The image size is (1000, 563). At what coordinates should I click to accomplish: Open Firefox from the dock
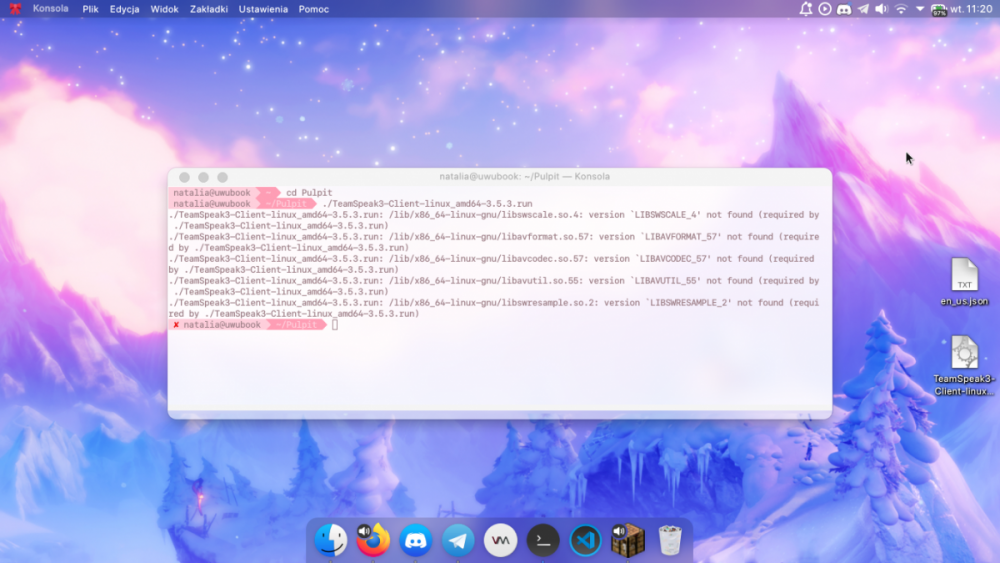[373, 540]
